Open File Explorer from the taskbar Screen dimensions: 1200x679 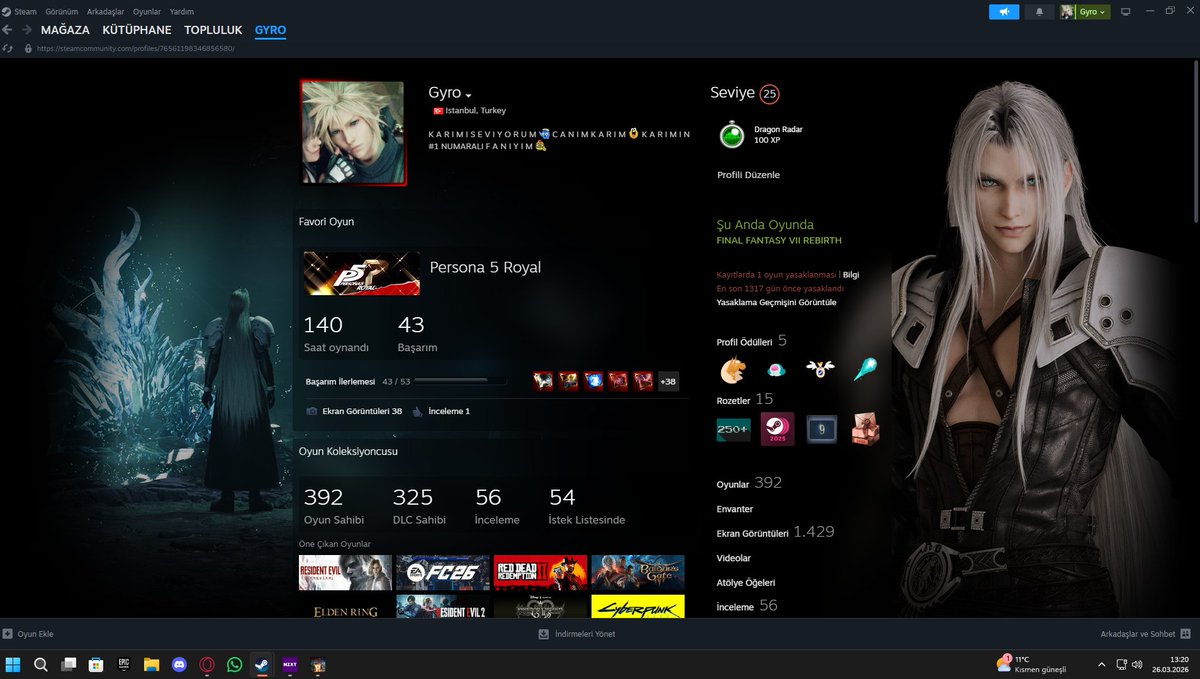[151, 664]
